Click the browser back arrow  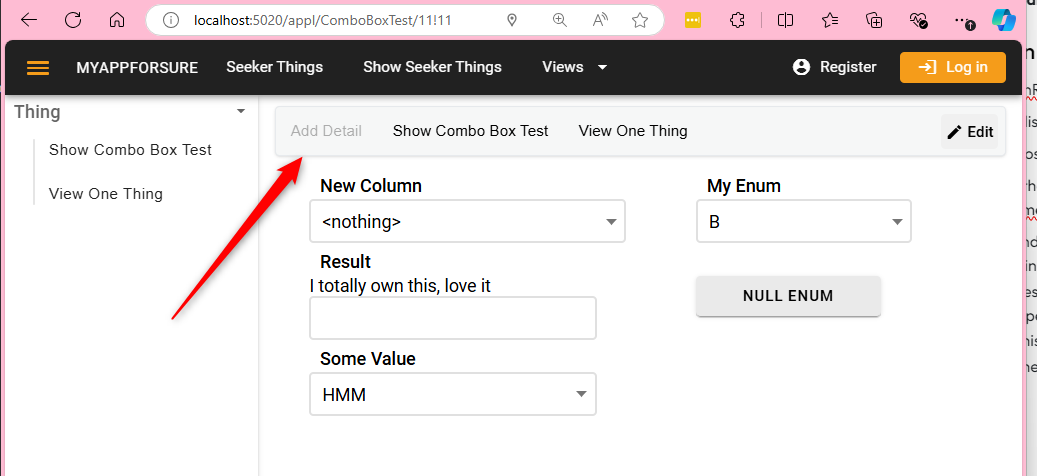pos(29,20)
